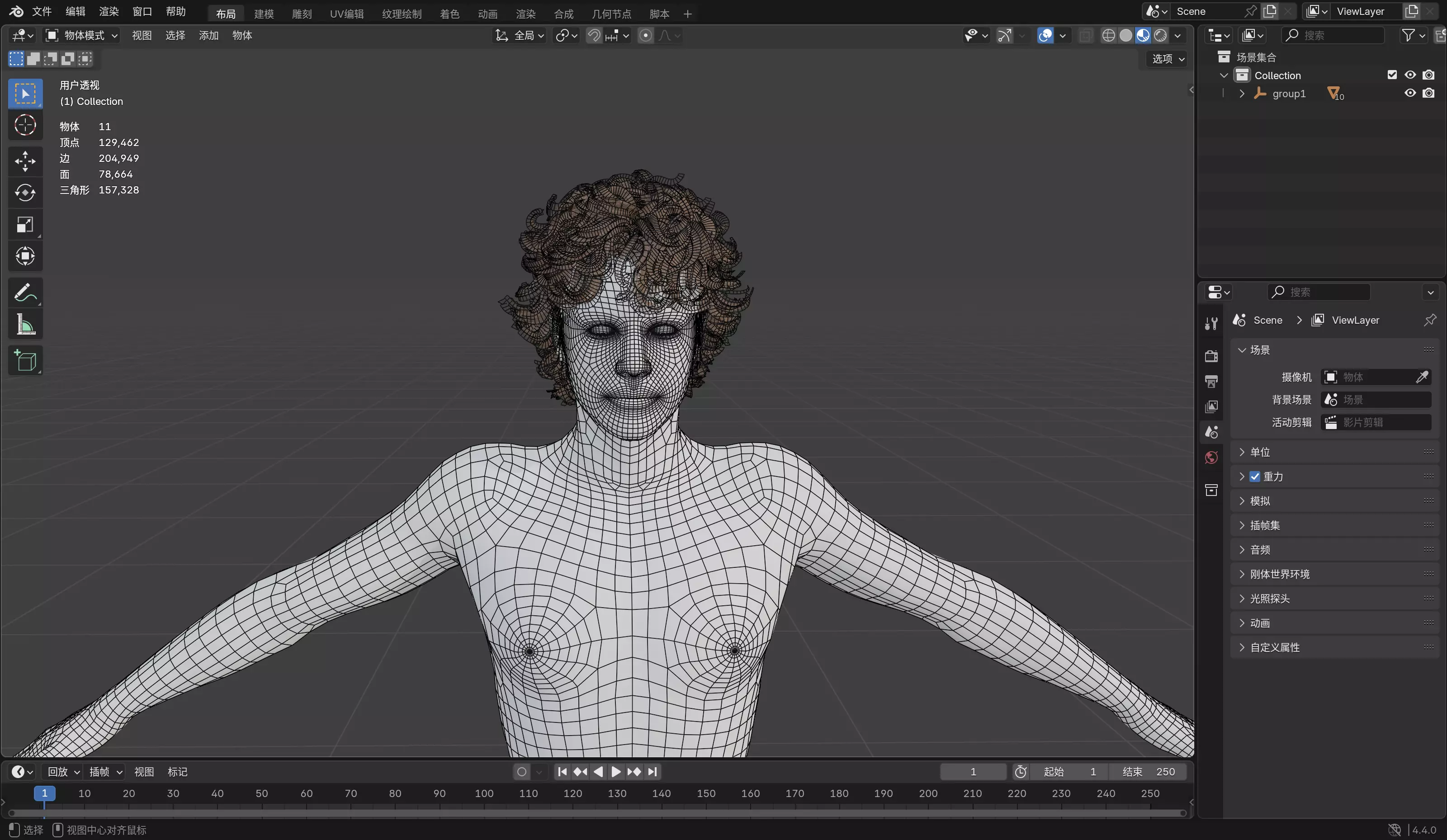
Task: Select the Transform tool
Action: click(25, 256)
